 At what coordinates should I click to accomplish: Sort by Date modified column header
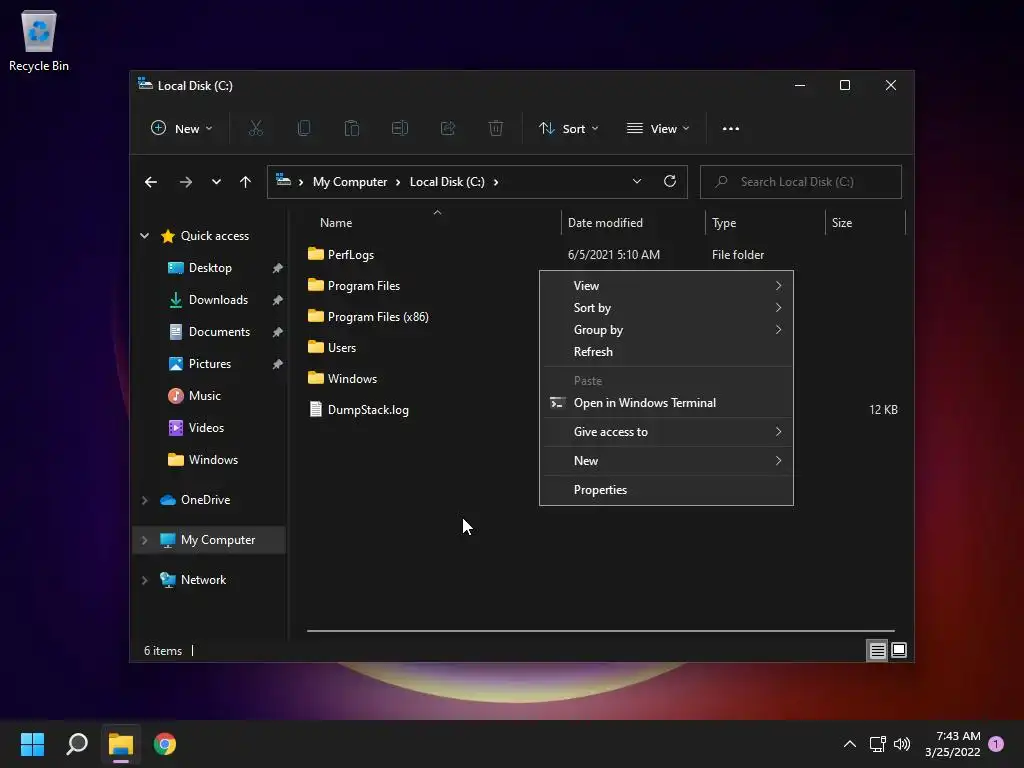[x=633, y=223]
